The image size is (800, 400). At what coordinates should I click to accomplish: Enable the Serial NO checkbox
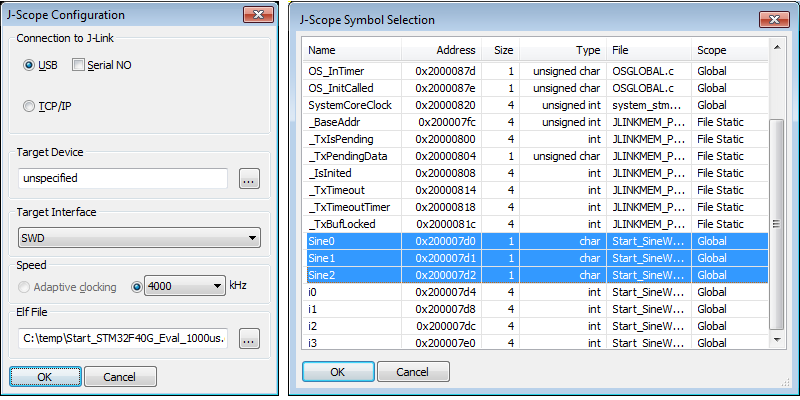coord(79,65)
